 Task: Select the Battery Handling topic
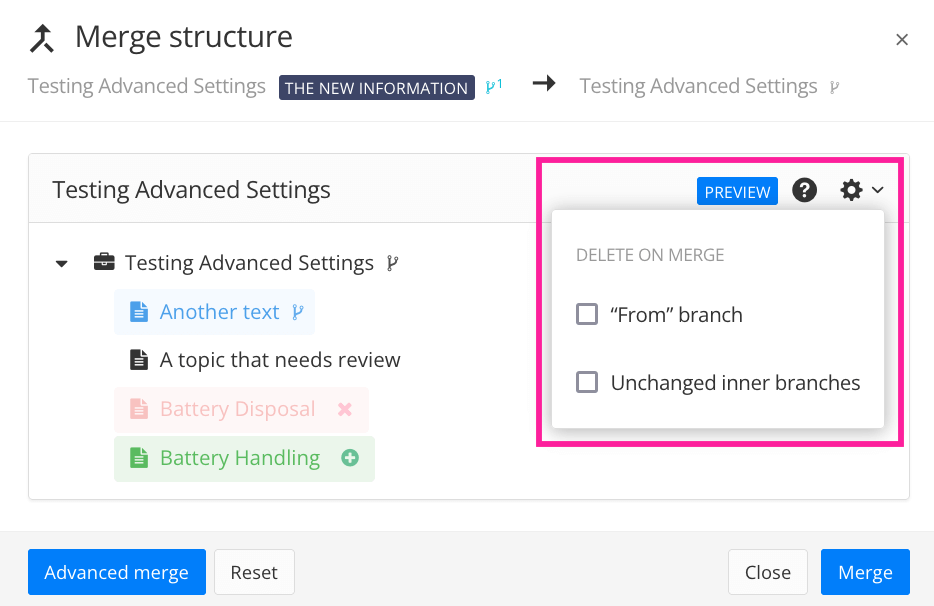point(240,458)
